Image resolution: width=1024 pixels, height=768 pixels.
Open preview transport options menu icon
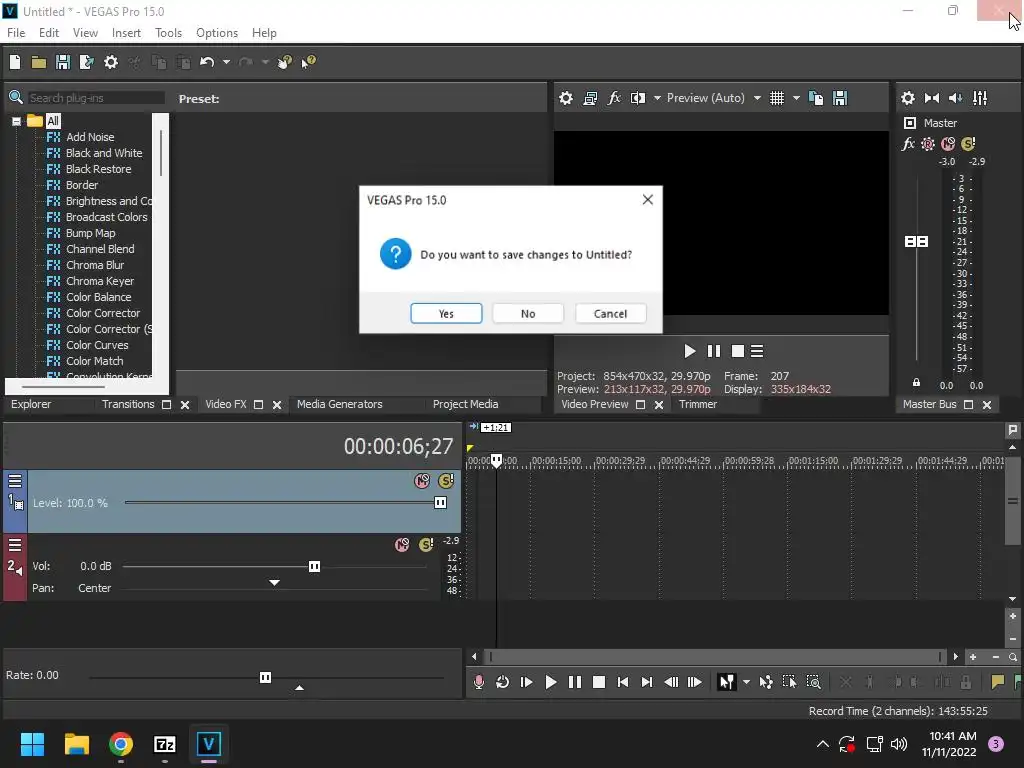tap(757, 351)
